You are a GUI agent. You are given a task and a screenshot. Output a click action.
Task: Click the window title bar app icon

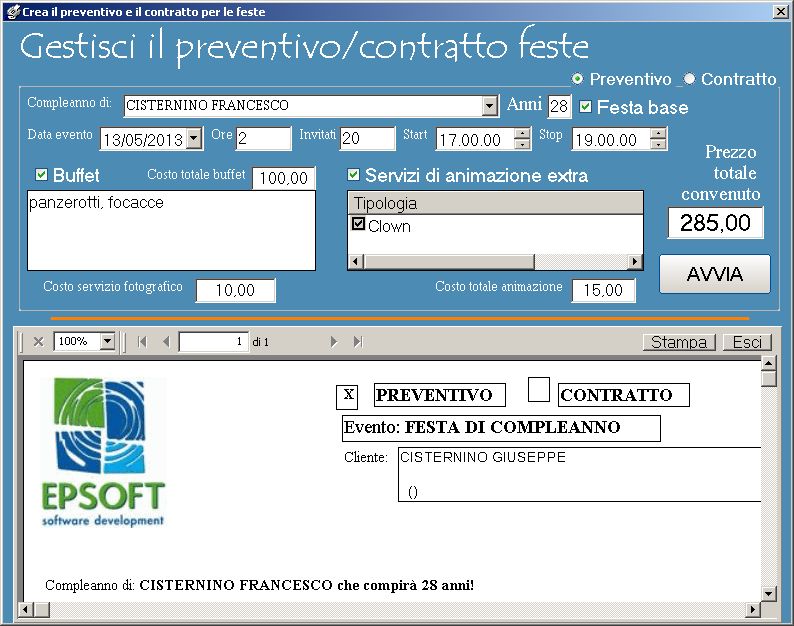click(12, 11)
